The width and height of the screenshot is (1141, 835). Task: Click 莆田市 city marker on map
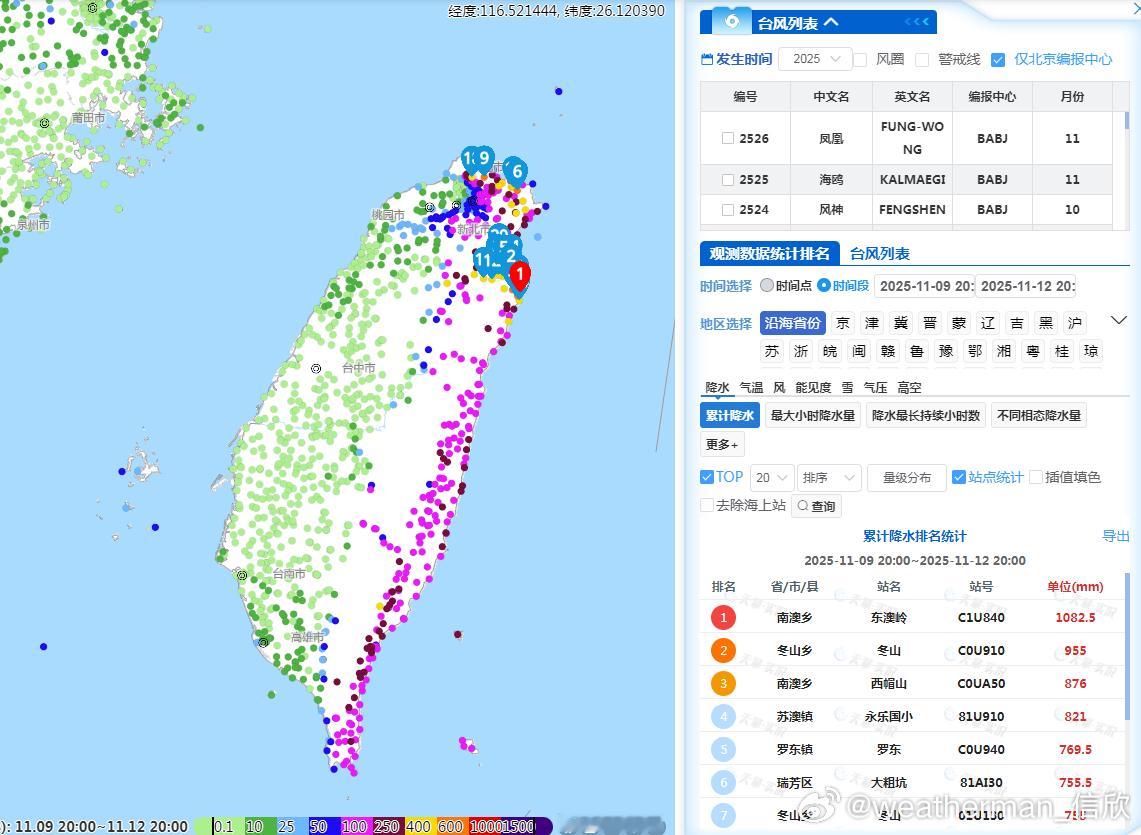pyautogui.click(x=44, y=123)
